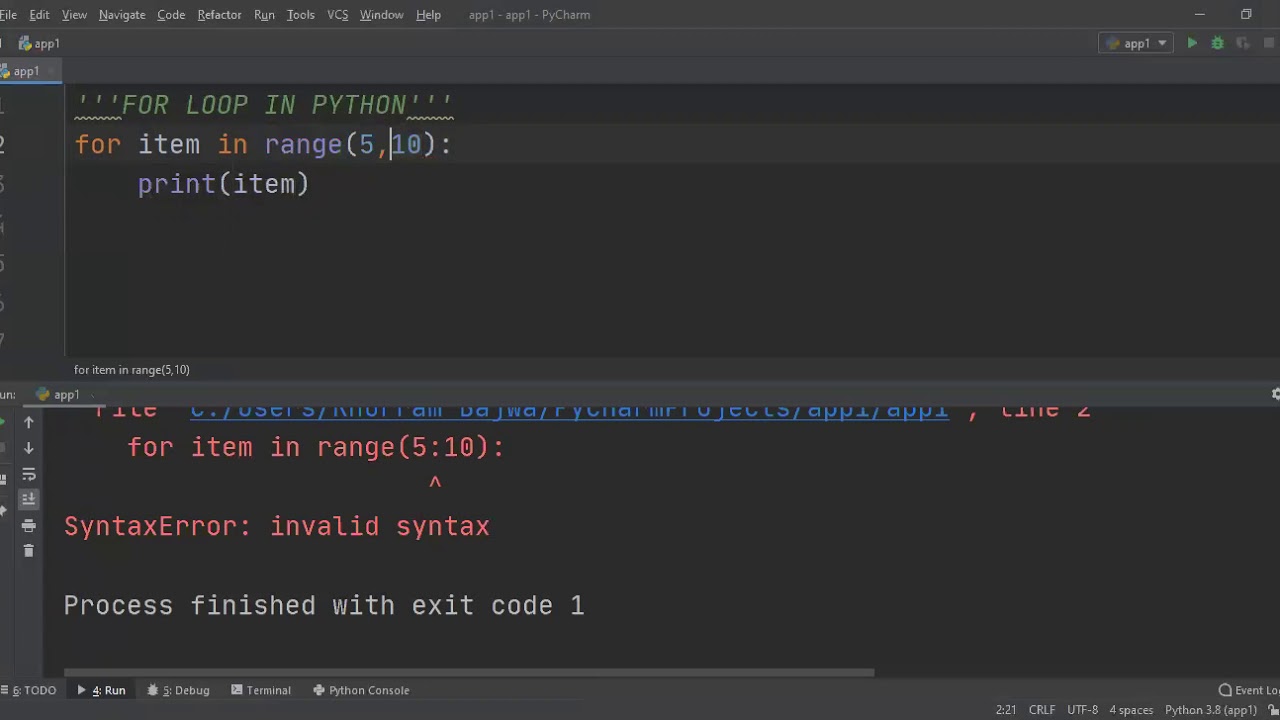
Task: Run app1 with the green play icon
Action: point(1192,43)
